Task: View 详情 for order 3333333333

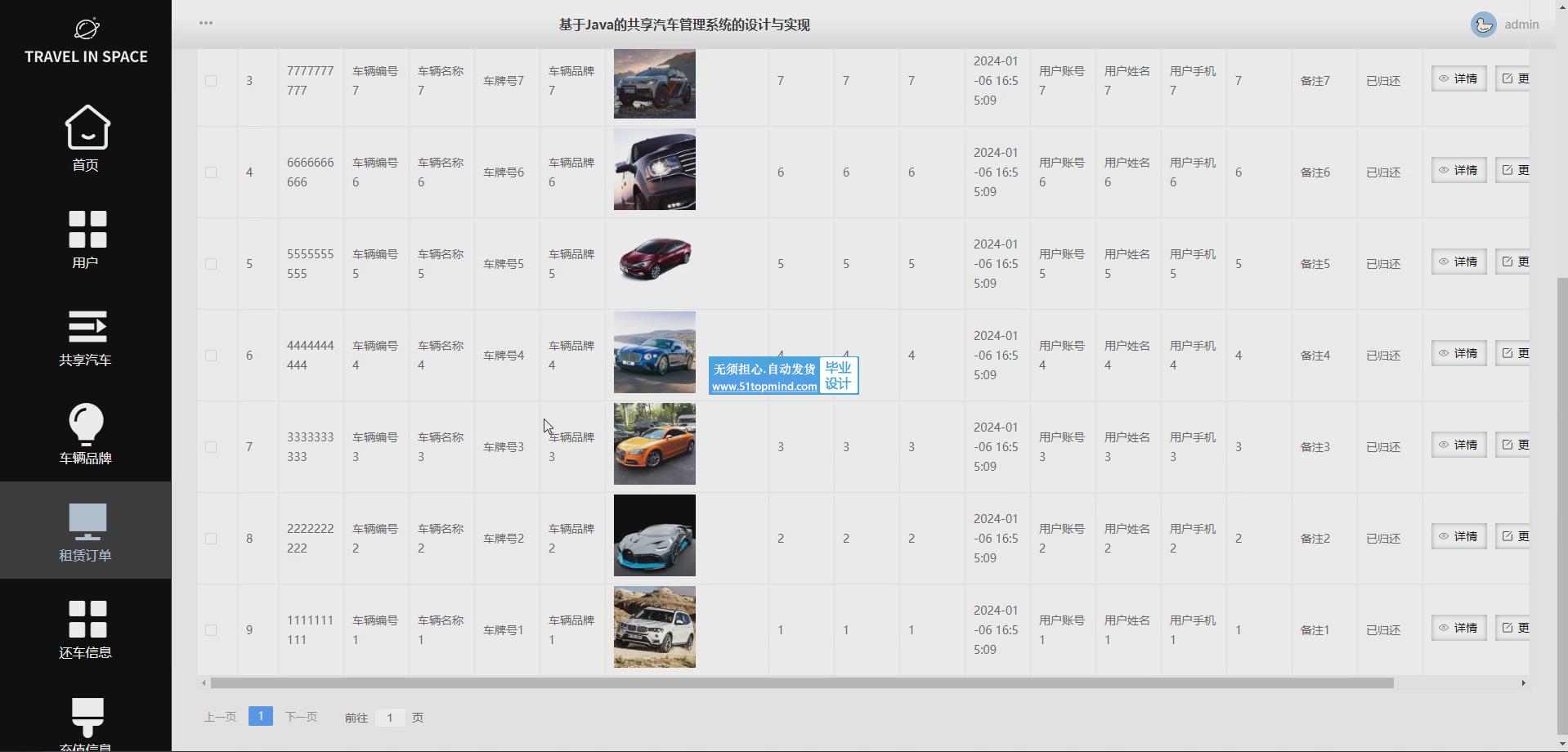Action: pos(1458,445)
